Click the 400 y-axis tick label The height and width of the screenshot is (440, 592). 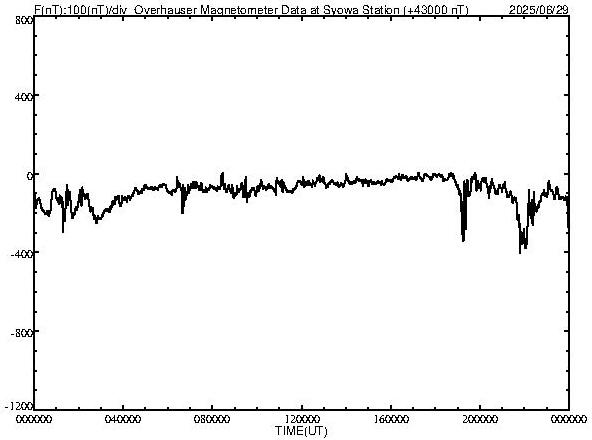[x=24, y=97]
